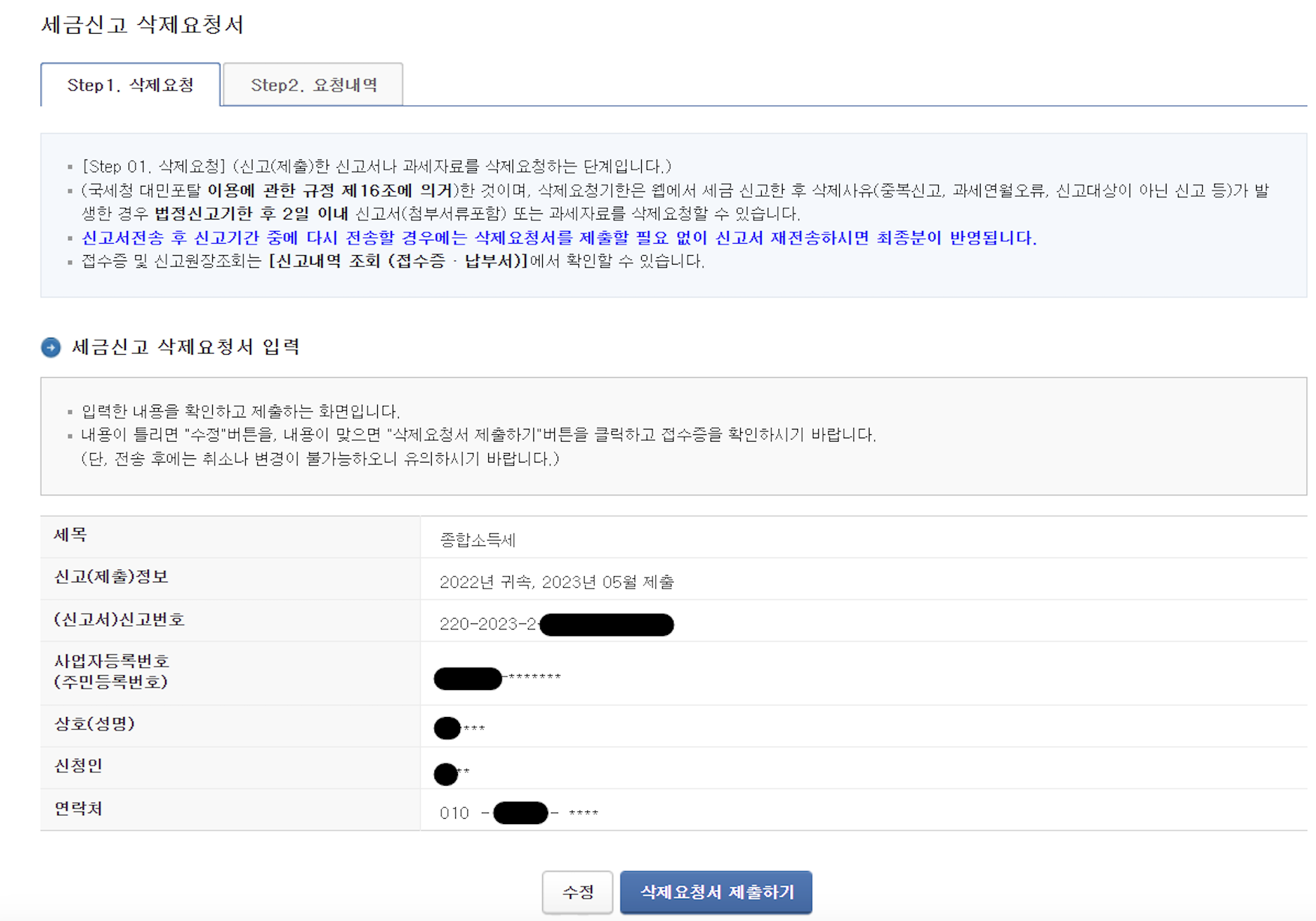Select the 세금신고 삭제요청서 page title
This screenshot has height=921, width=1316.
click(142, 25)
